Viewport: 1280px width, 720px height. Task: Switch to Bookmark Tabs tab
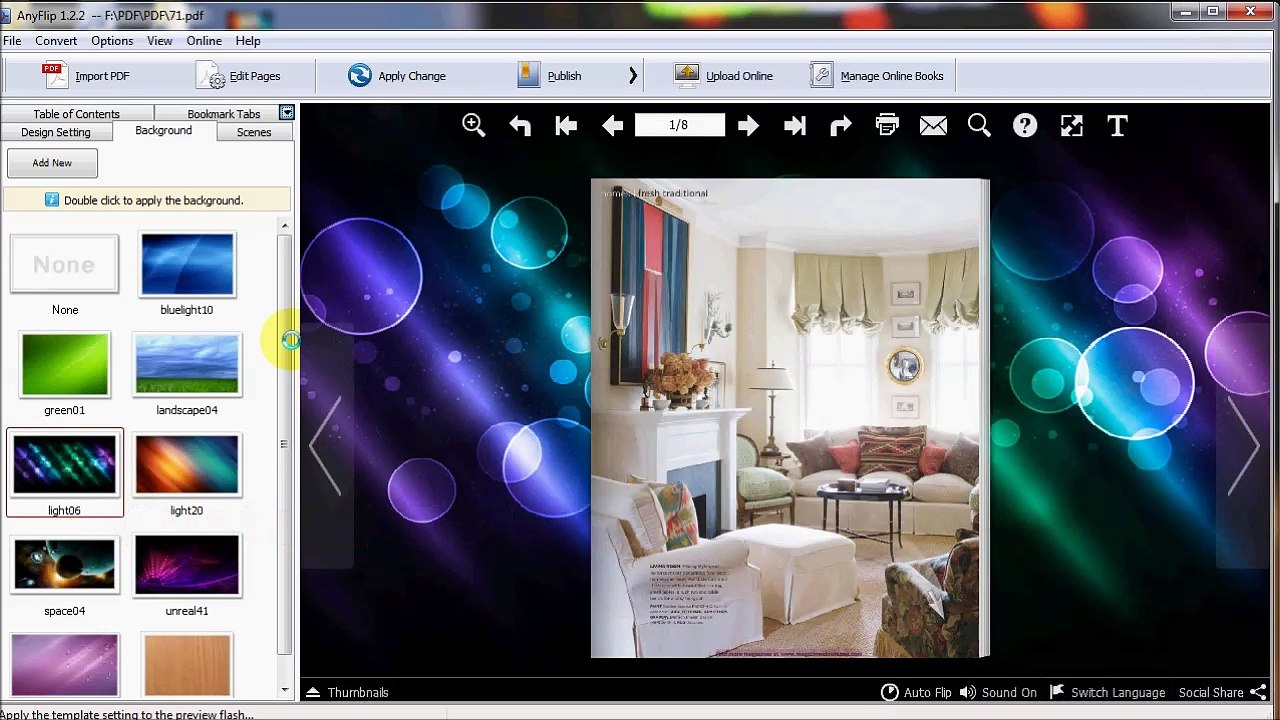tap(223, 114)
